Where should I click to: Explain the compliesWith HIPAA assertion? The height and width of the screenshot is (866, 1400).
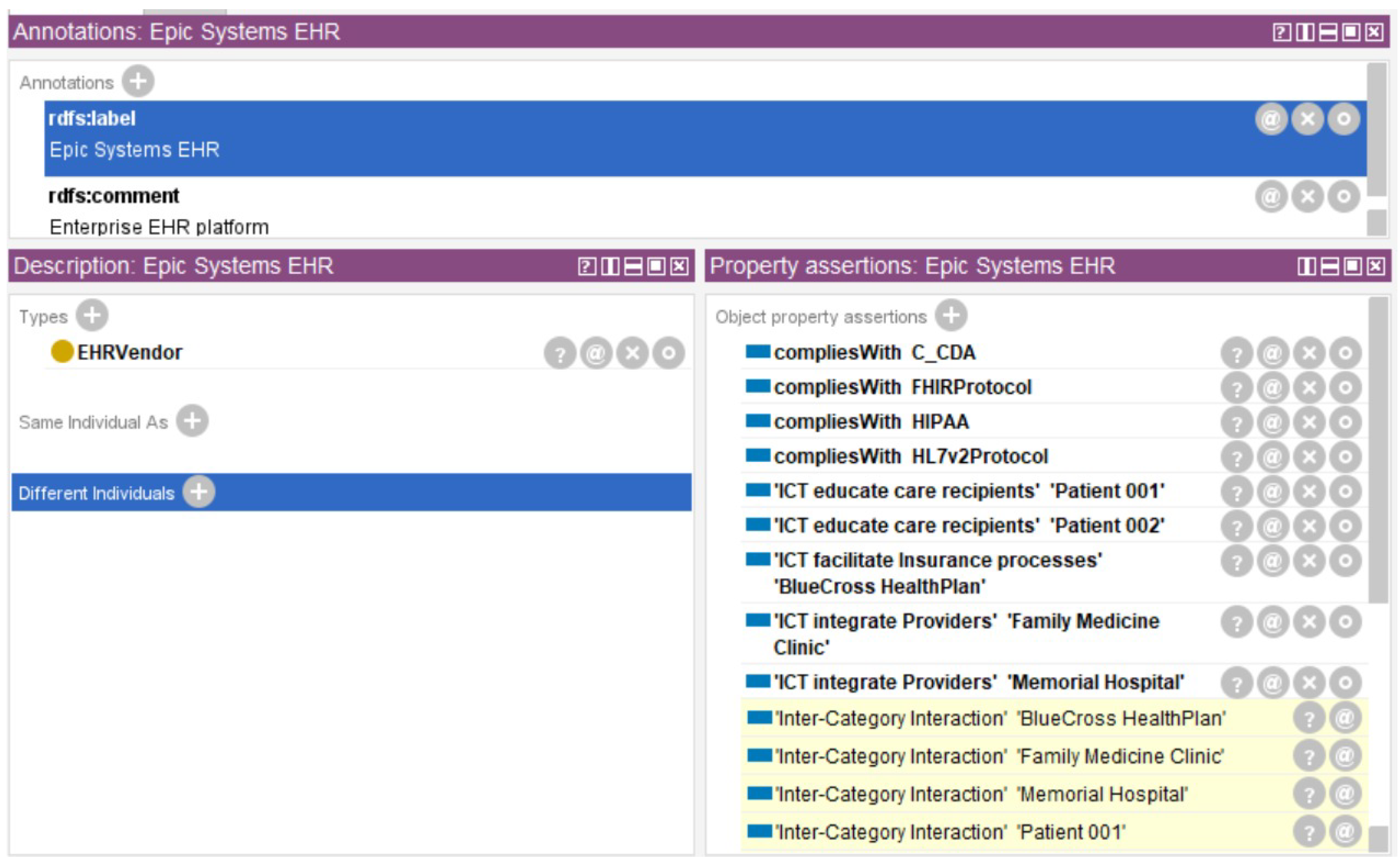[x=1236, y=423]
